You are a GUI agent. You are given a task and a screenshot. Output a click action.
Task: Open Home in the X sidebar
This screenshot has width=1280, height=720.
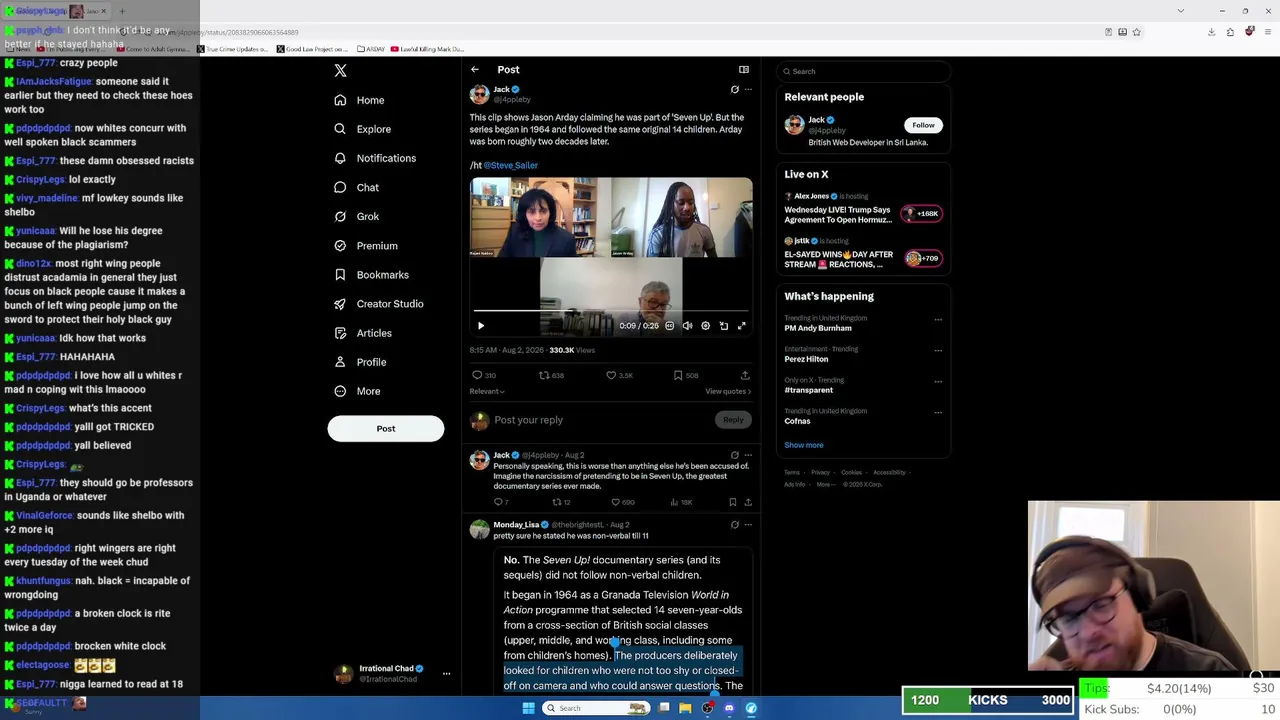(360, 100)
